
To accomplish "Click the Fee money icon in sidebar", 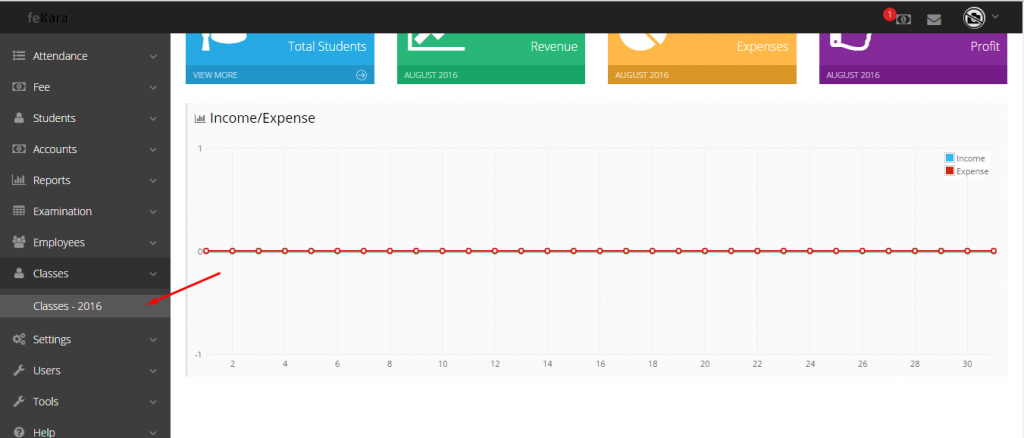I will click(19, 87).
